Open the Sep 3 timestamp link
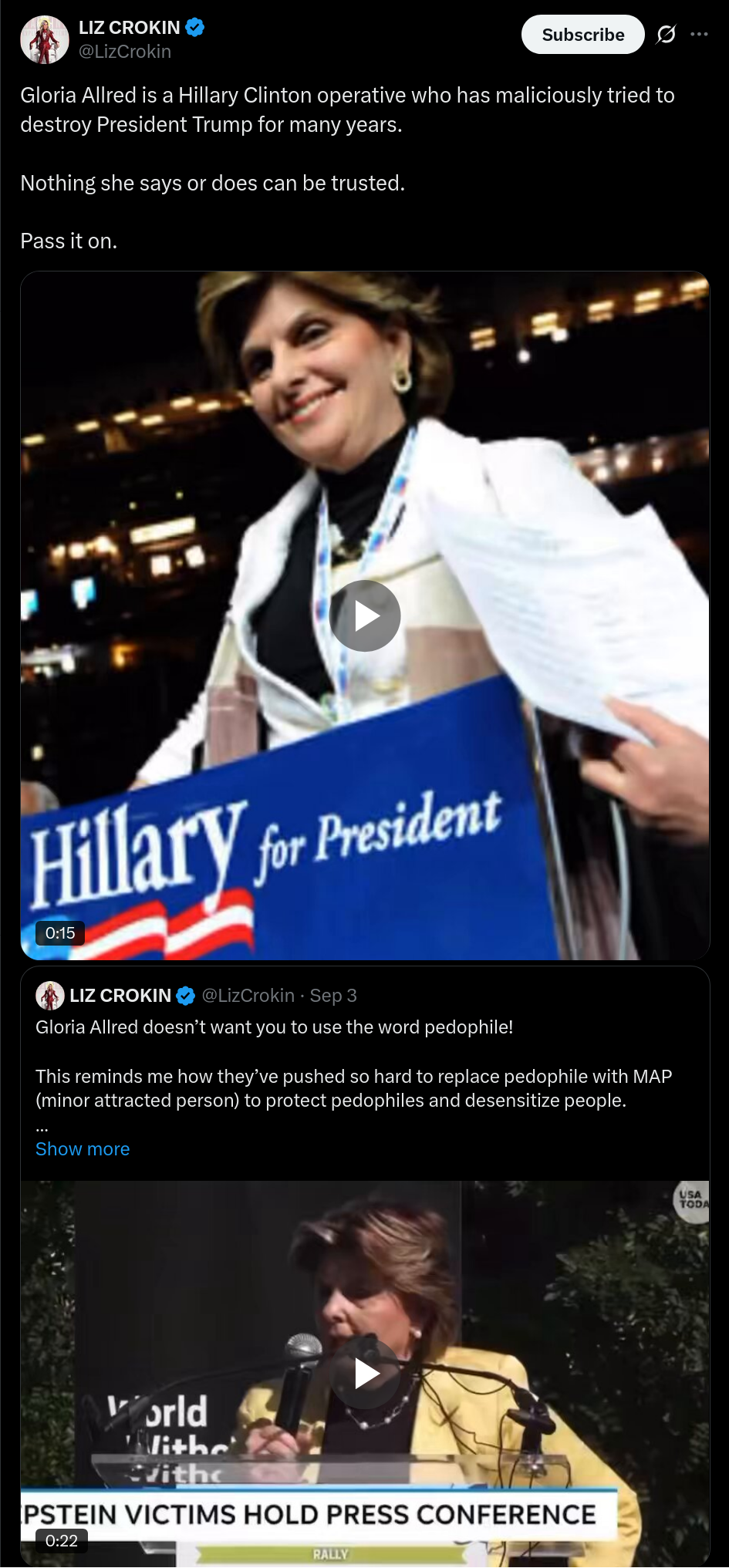This screenshot has width=729, height=1568. pos(333,996)
